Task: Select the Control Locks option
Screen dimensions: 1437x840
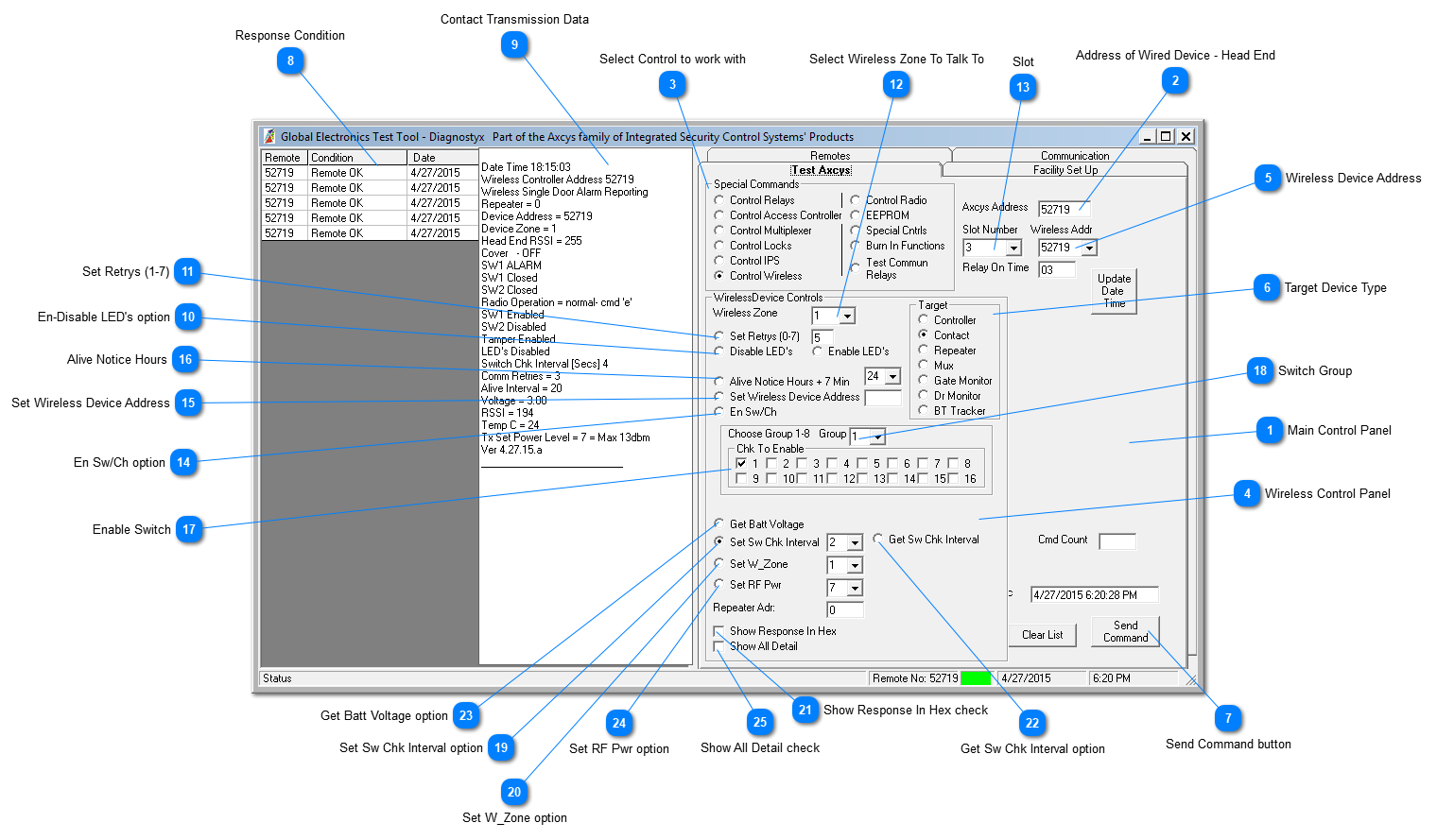Action: (x=719, y=246)
